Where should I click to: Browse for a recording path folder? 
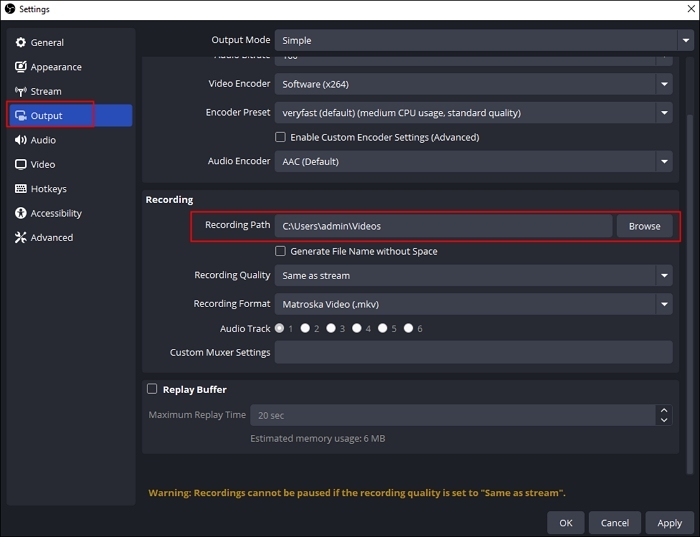coord(644,226)
